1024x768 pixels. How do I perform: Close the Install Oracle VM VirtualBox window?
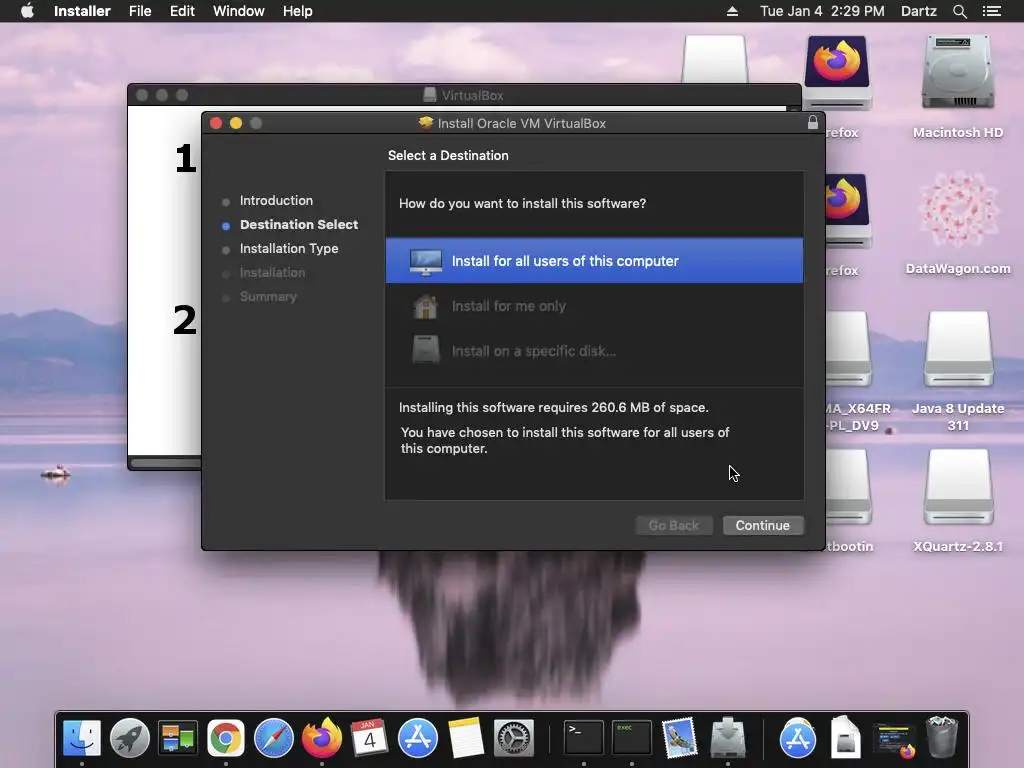pyautogui.click(x=216, y=123)
